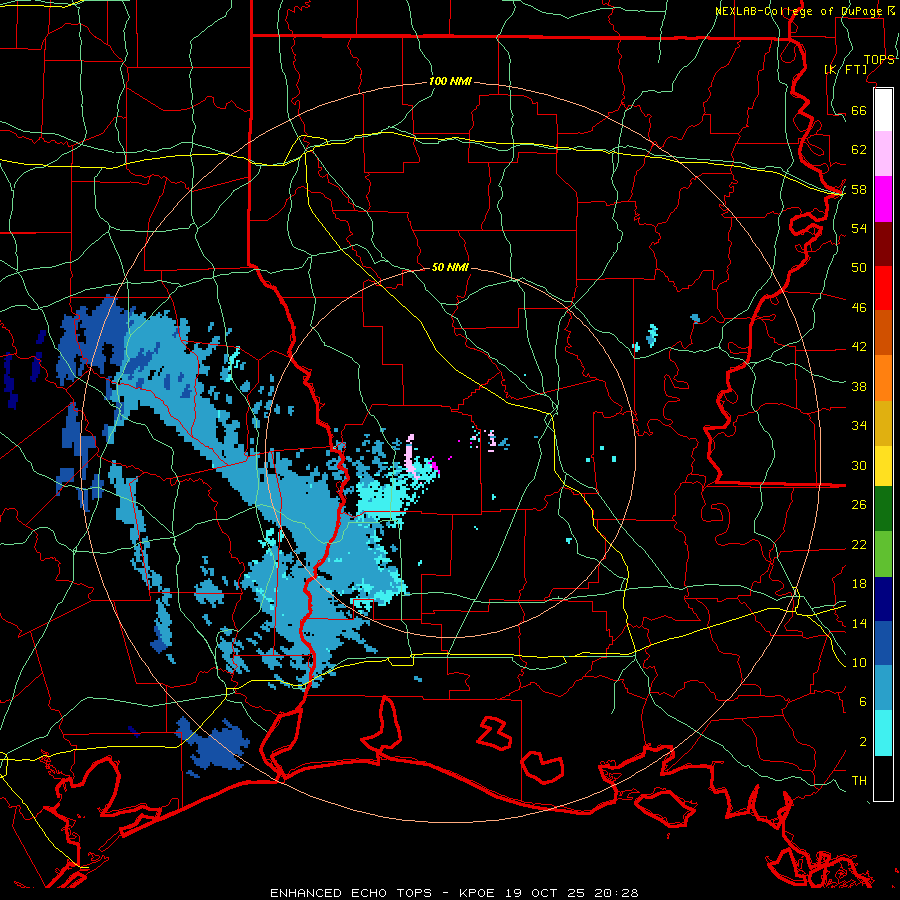The image size is (900, 900).
Task: Click the "34" legend value
Action: pos(859,426)
